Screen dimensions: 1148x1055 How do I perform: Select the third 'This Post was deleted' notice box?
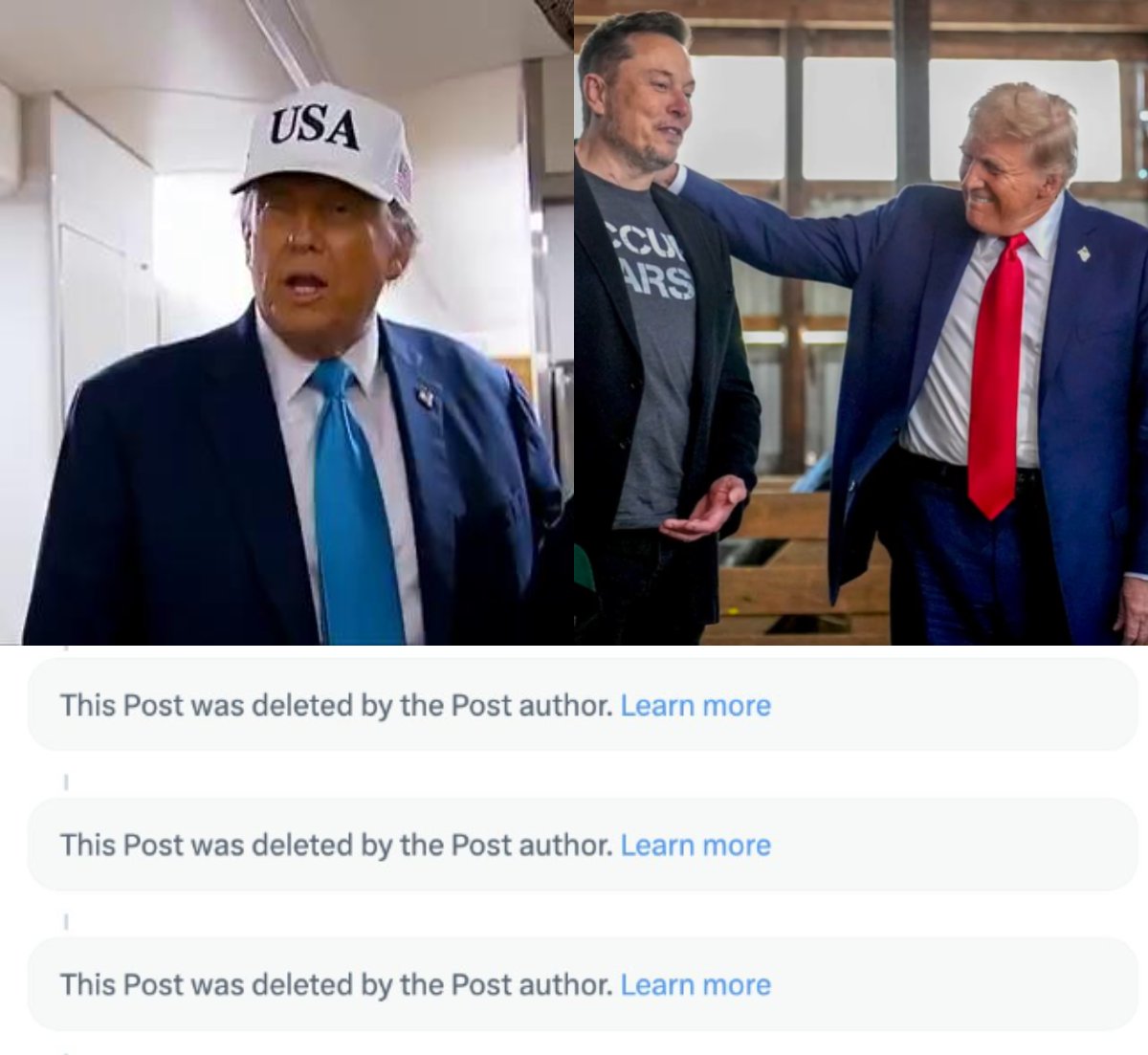click(x=583, y=984)
